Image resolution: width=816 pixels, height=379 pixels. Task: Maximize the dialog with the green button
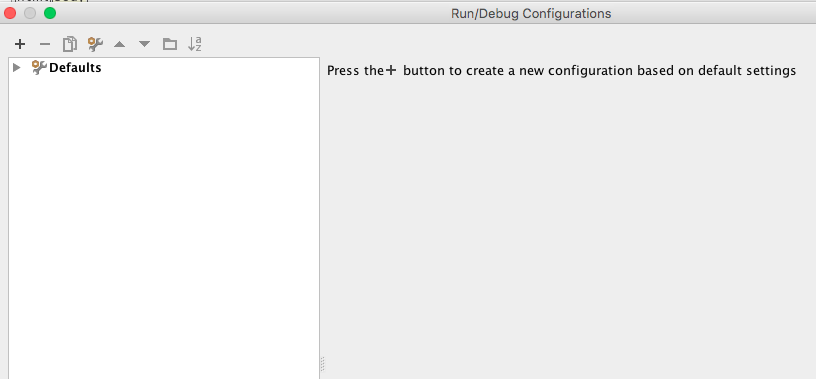point(50,13)
